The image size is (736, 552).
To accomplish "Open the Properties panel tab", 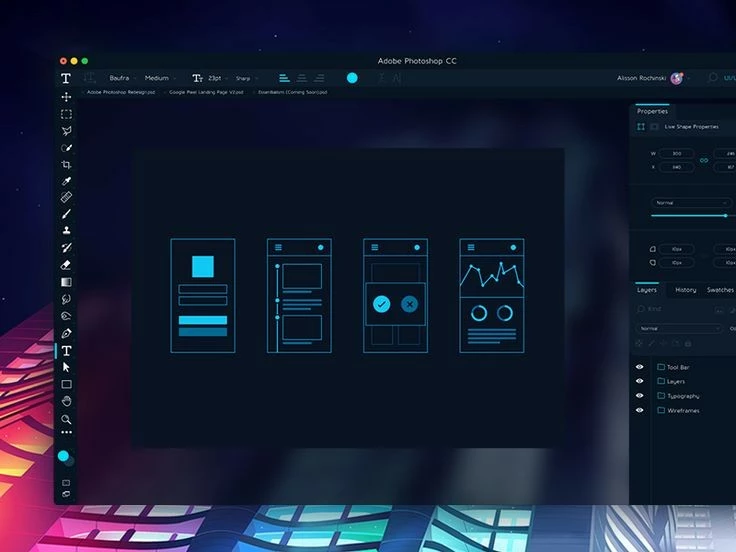I will [x=652, y=111].
